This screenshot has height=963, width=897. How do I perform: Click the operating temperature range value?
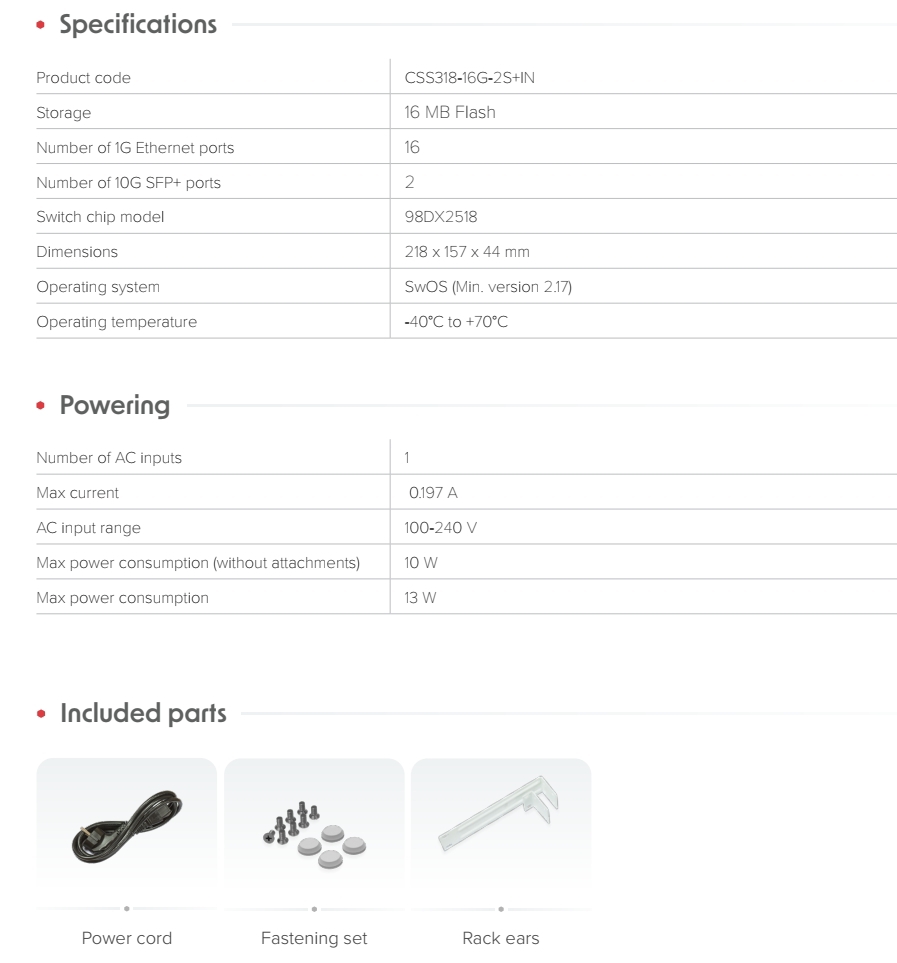[x=456, y=322]
